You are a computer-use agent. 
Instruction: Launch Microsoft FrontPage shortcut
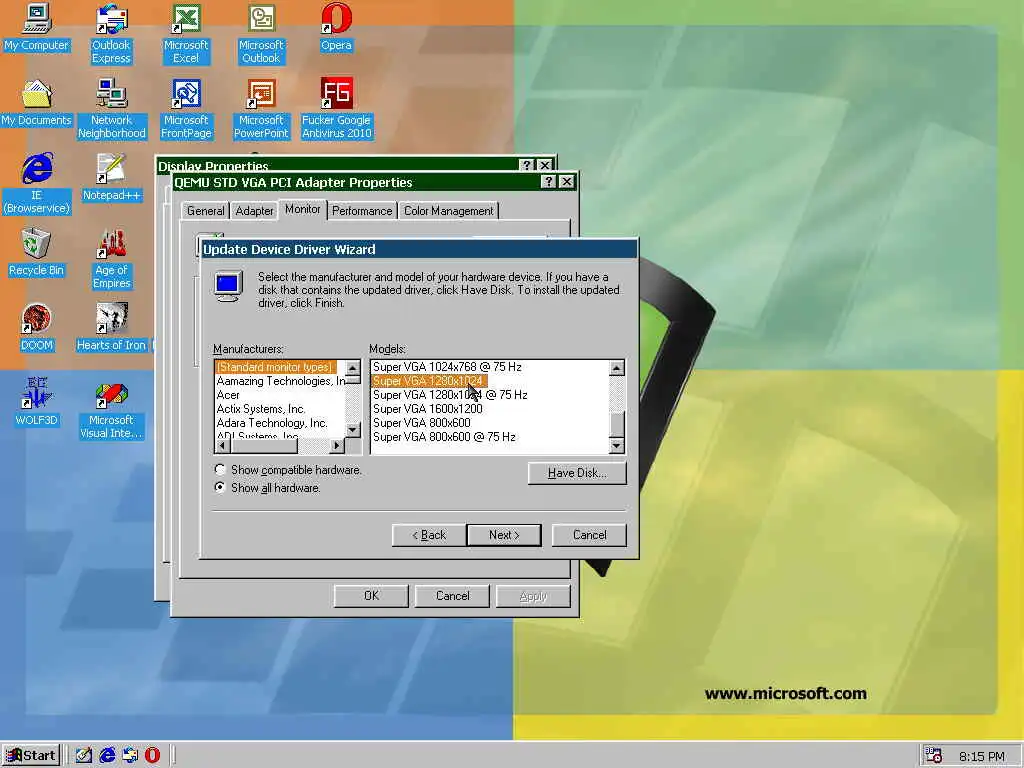pyautogui.click(x=186, y=109)
